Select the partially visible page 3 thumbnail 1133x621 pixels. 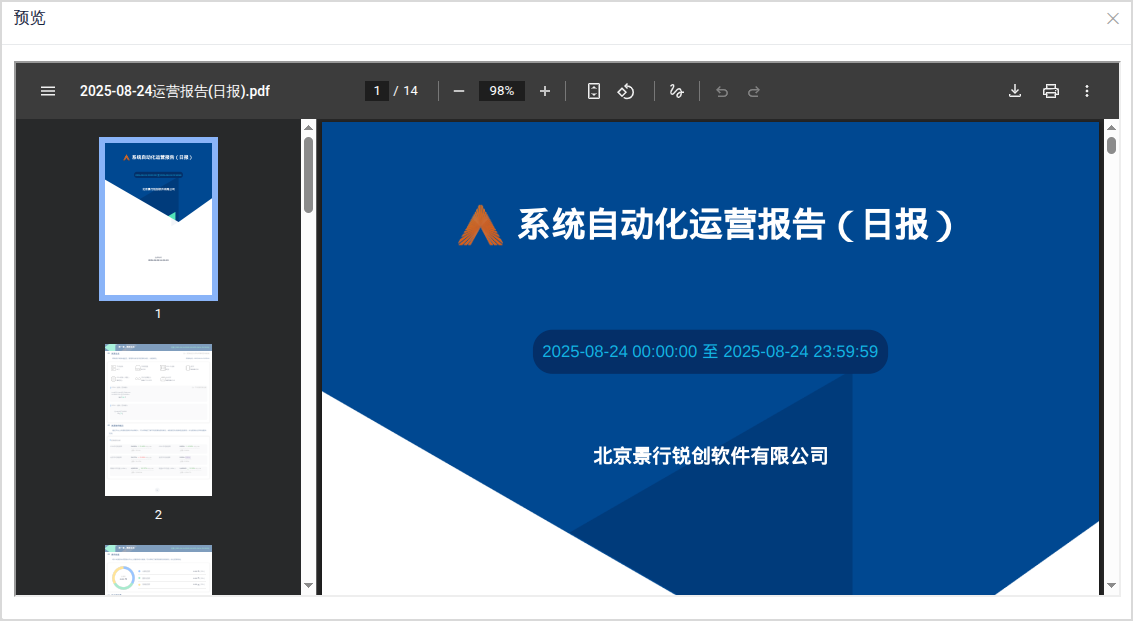click(158, 570)
